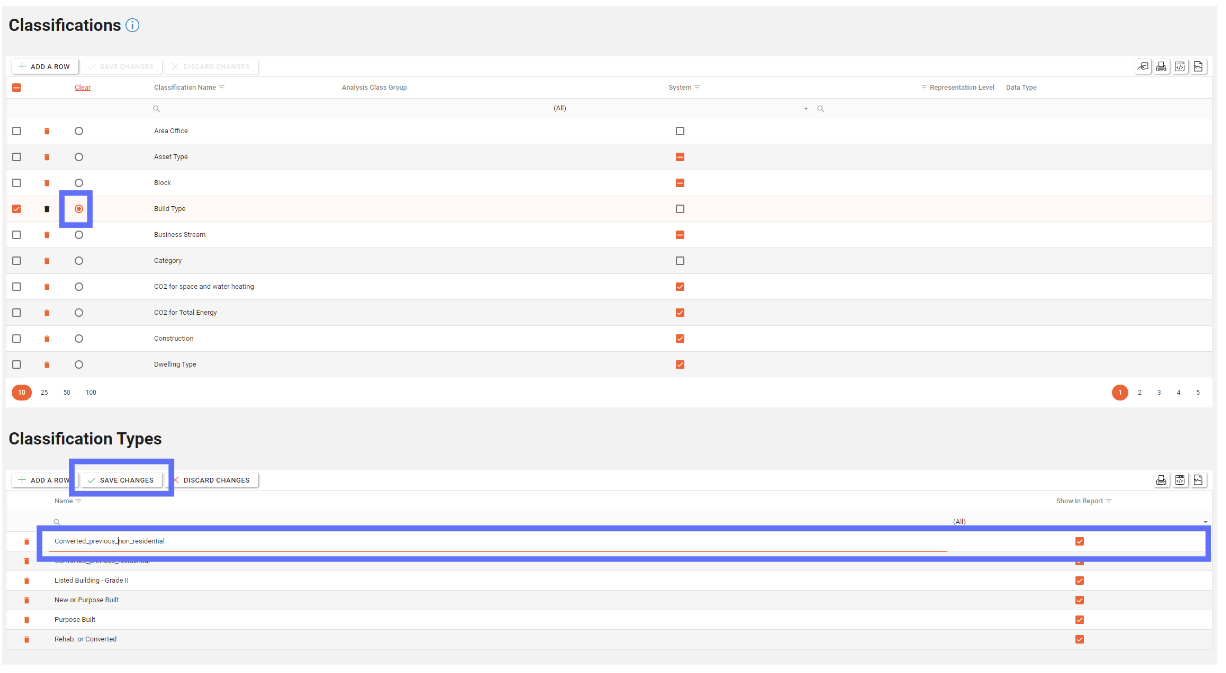Open the System column (All) filter dropdown
This screenshot has width=1226, height=673.
pyautogui.click(x=805, y=108)
